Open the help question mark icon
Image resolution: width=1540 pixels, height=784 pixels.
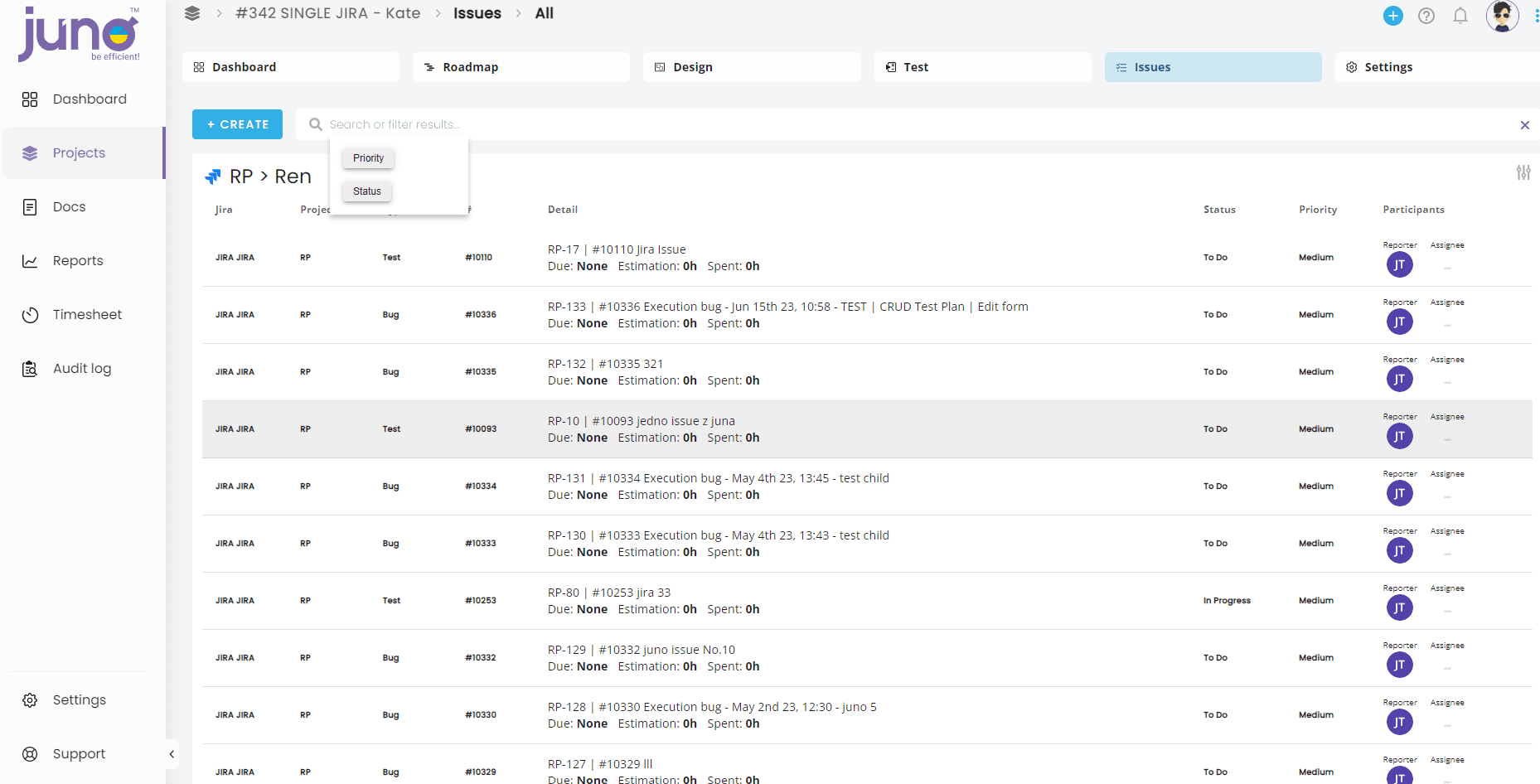pyautogui.click(x=1426, y=16)
